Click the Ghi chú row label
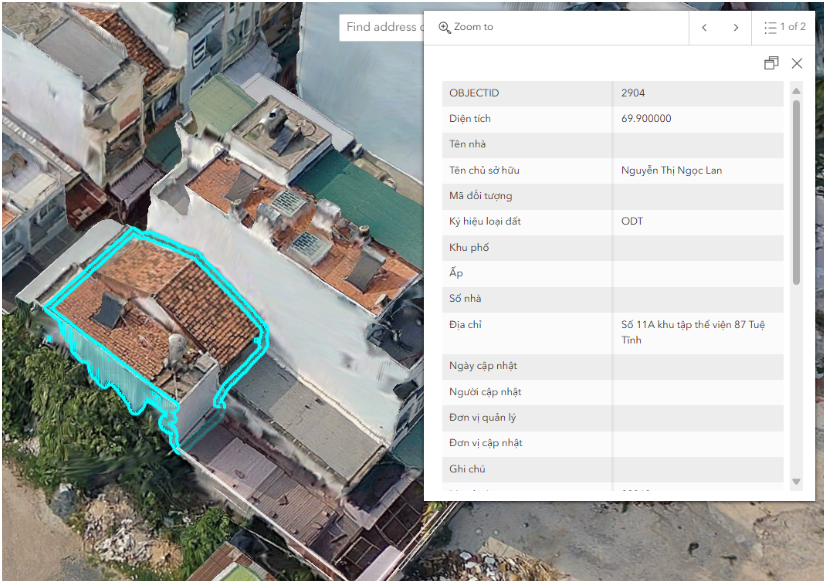Viewport: 826px width, 584px height. [x=467, y=469]
